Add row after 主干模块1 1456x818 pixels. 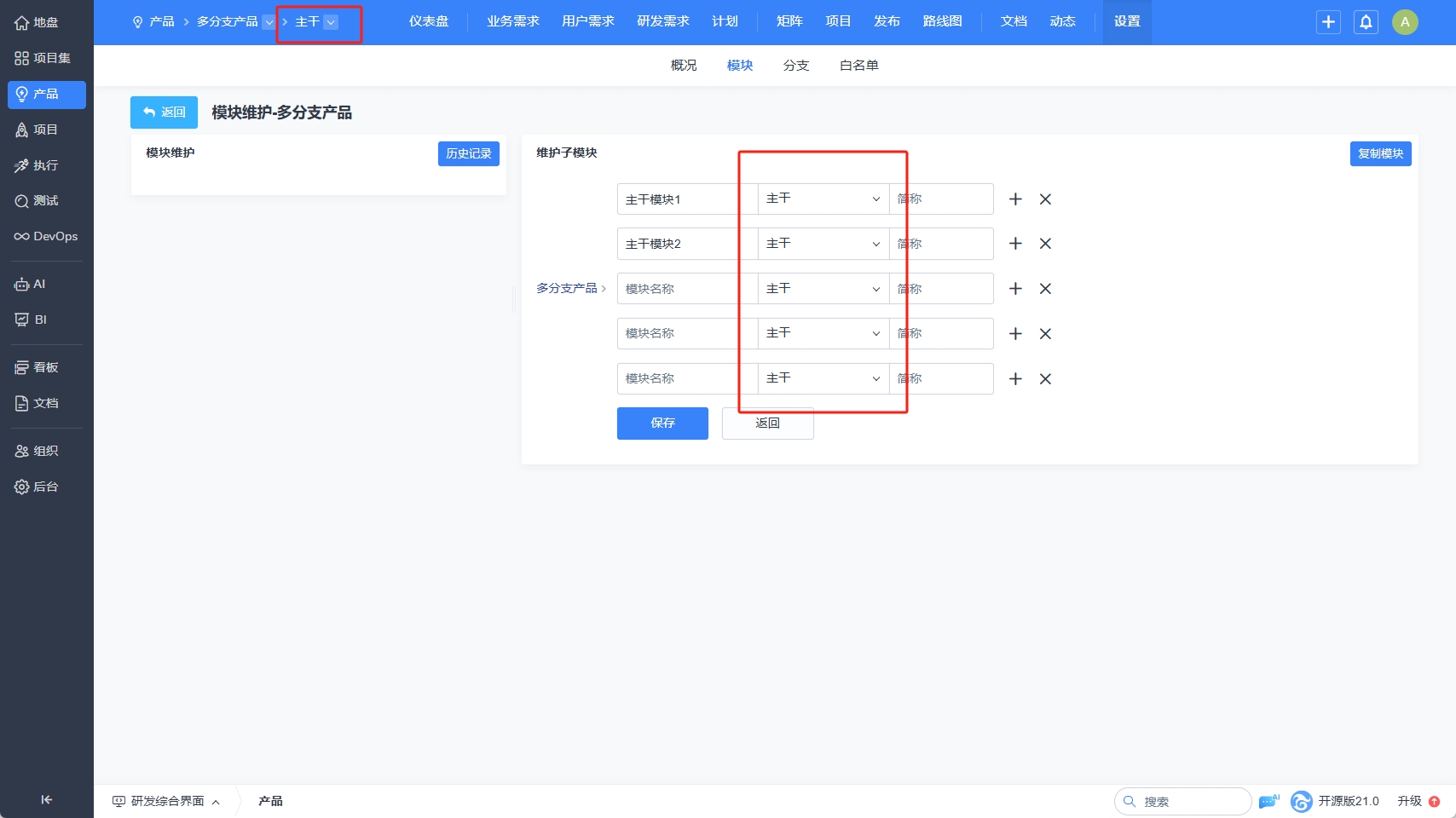(x=1015, y=199)
